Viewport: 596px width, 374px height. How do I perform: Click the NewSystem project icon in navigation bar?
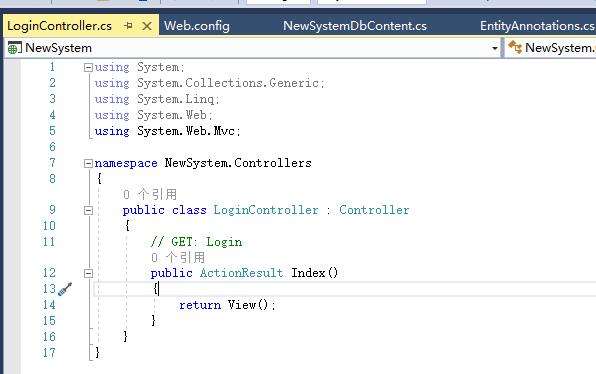click(x=14, y=48)
